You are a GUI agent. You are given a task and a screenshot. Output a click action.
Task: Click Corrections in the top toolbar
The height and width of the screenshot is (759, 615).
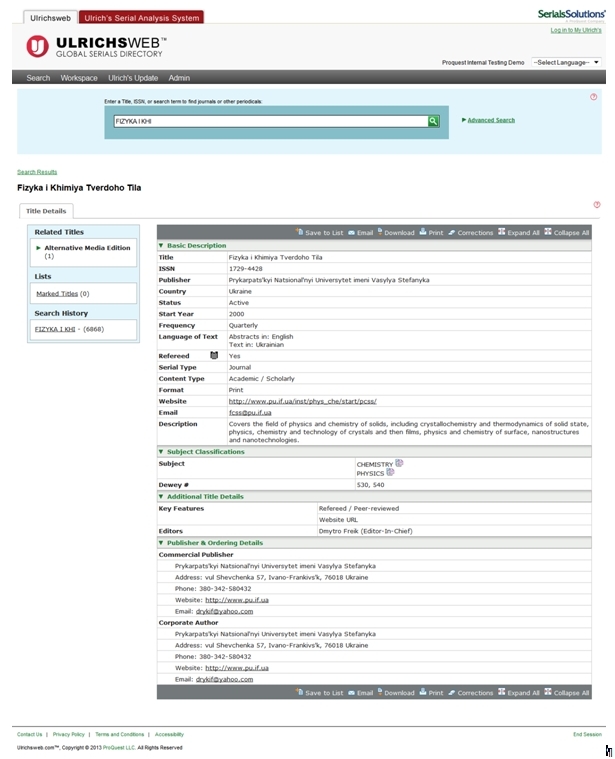point(470,232)
